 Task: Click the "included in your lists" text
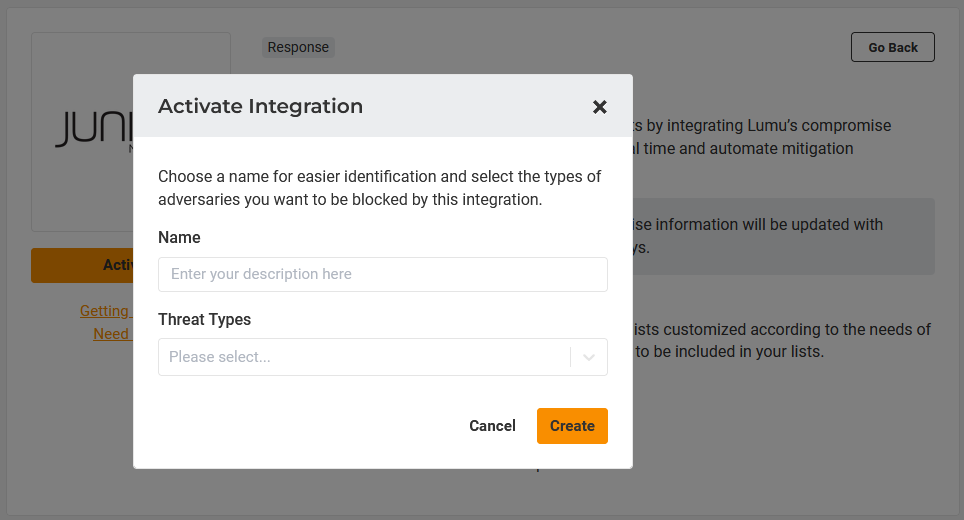(730, 352)
